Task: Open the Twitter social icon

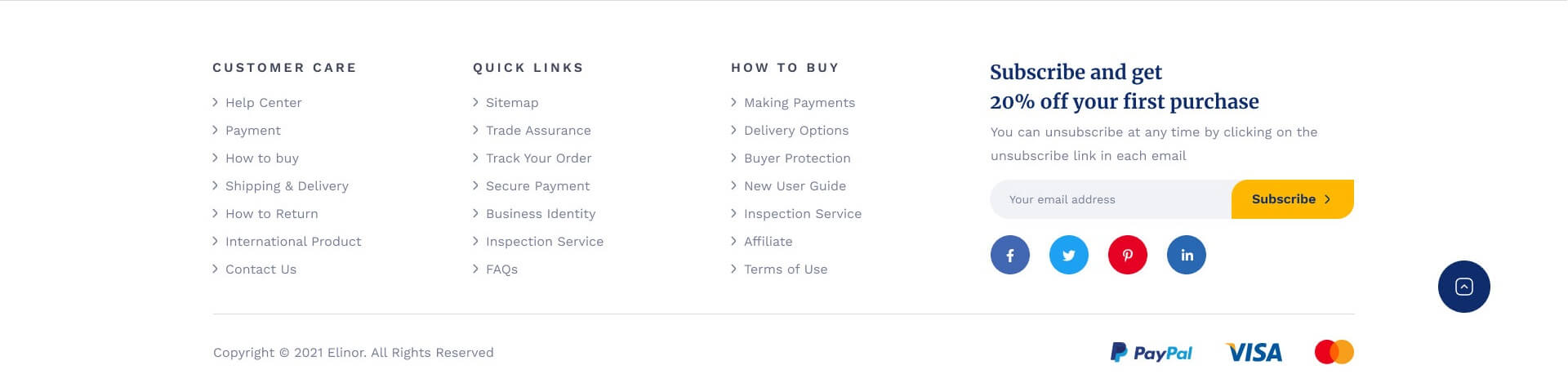Action: pos(1069,255)
